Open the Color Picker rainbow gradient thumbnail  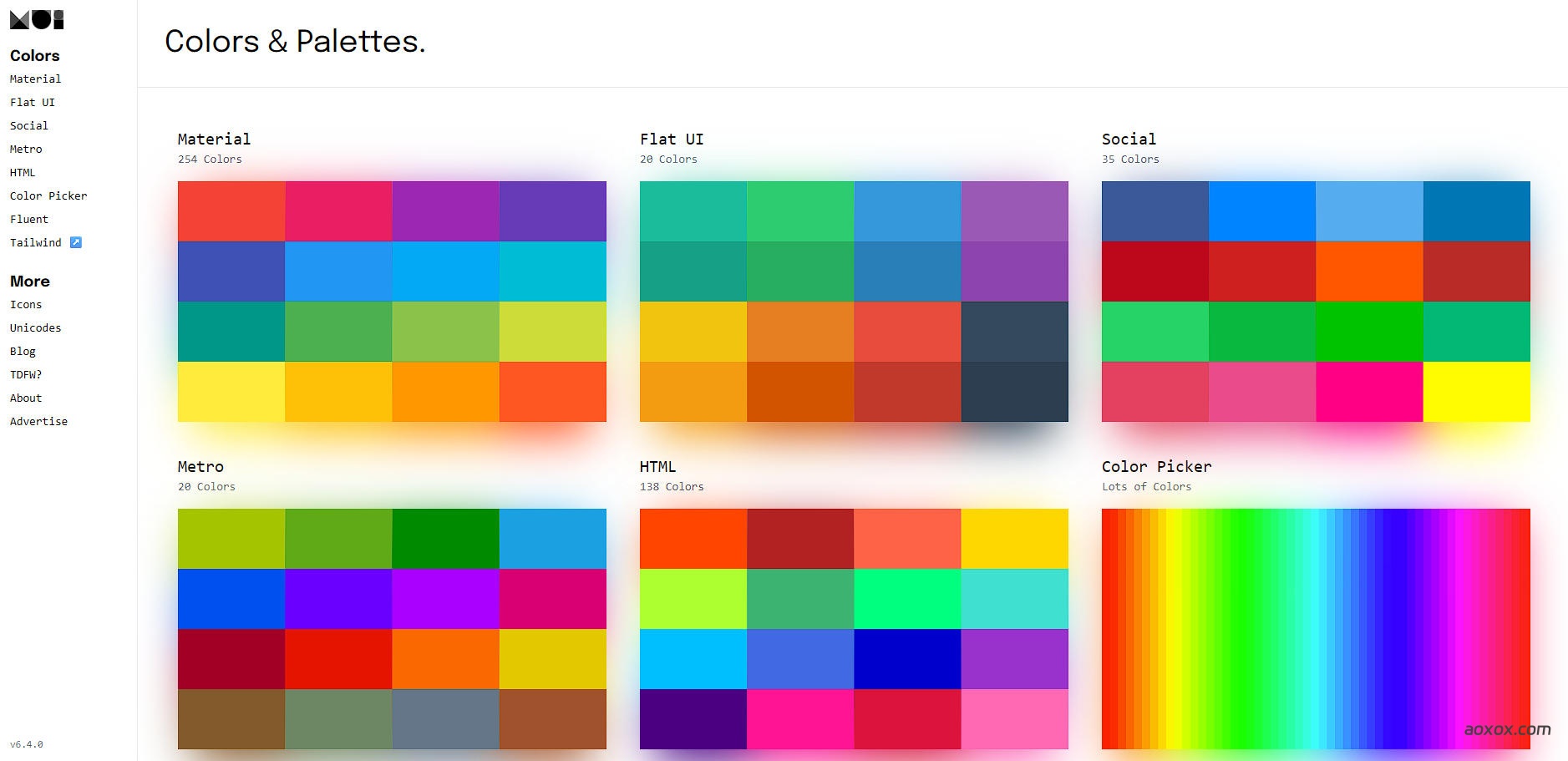[x=1316, y=628]
